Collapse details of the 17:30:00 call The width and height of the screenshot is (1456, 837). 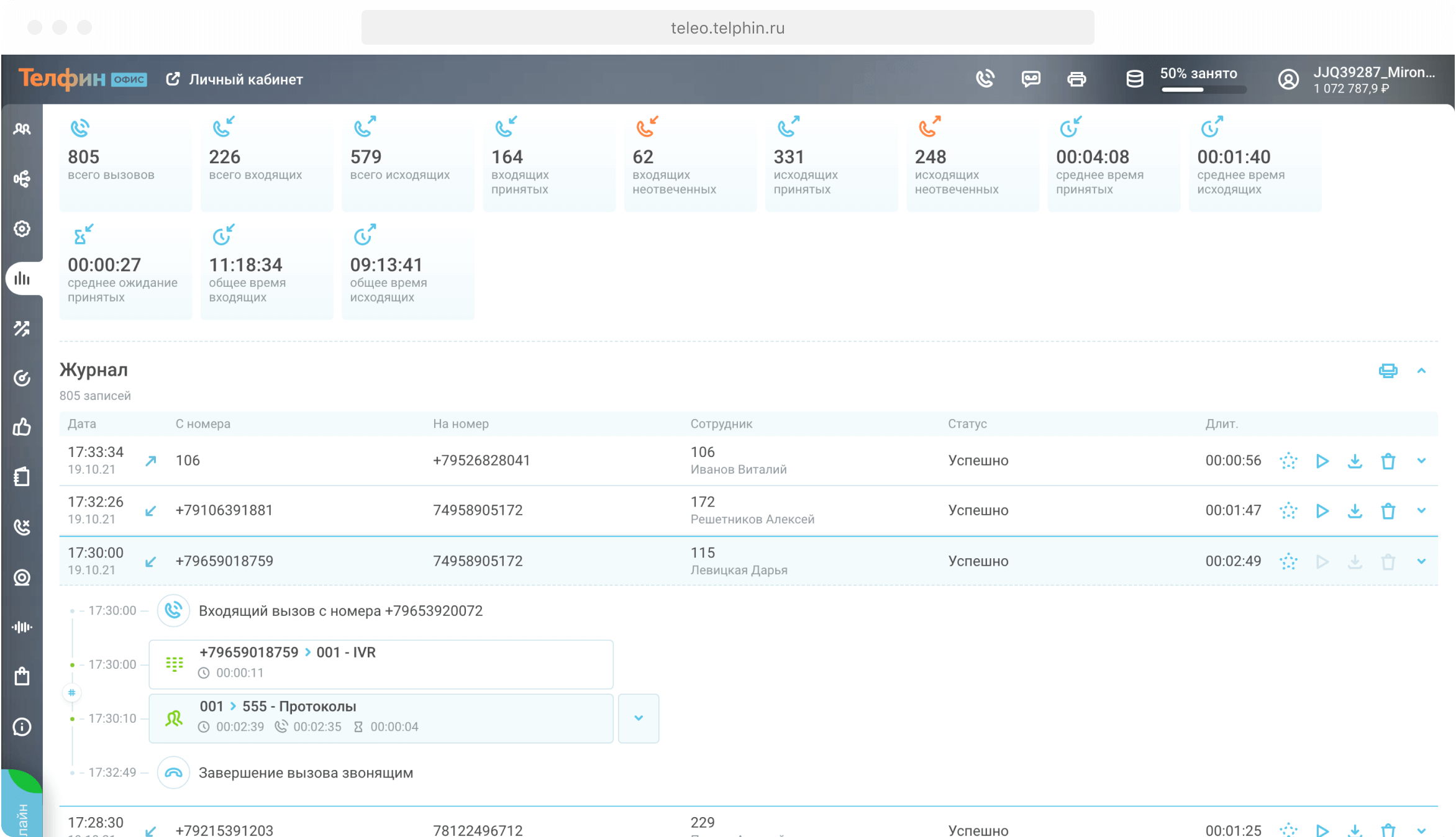(1421, 561)
